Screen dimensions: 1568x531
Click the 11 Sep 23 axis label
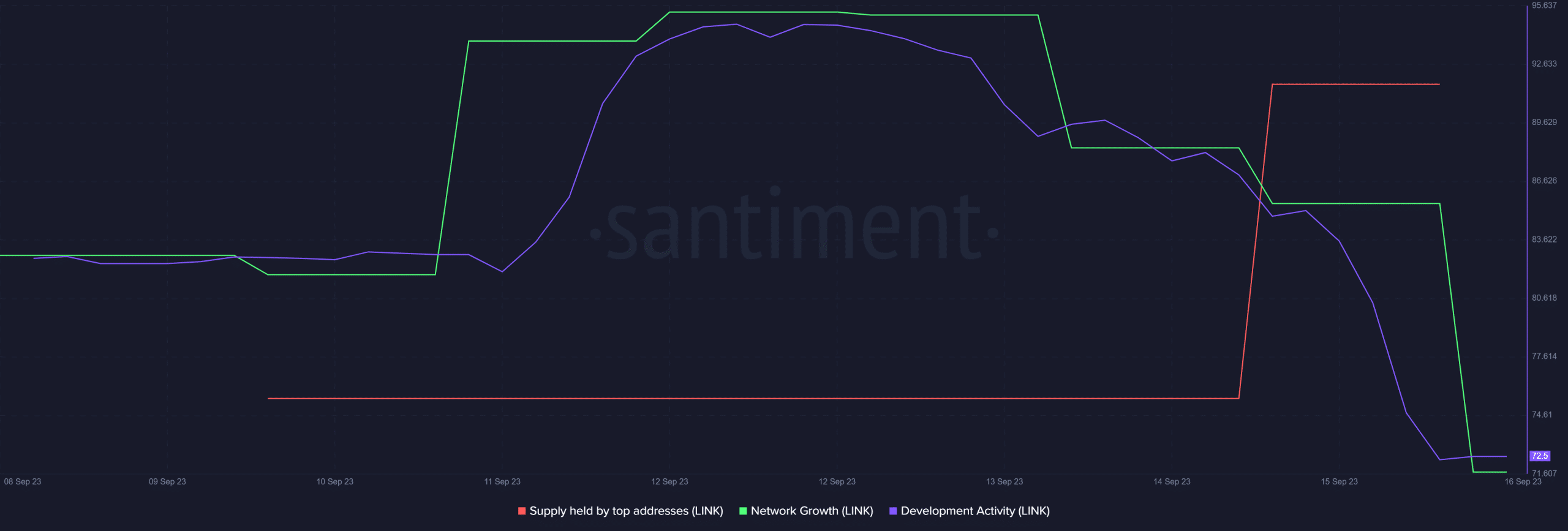pos(502,481)
